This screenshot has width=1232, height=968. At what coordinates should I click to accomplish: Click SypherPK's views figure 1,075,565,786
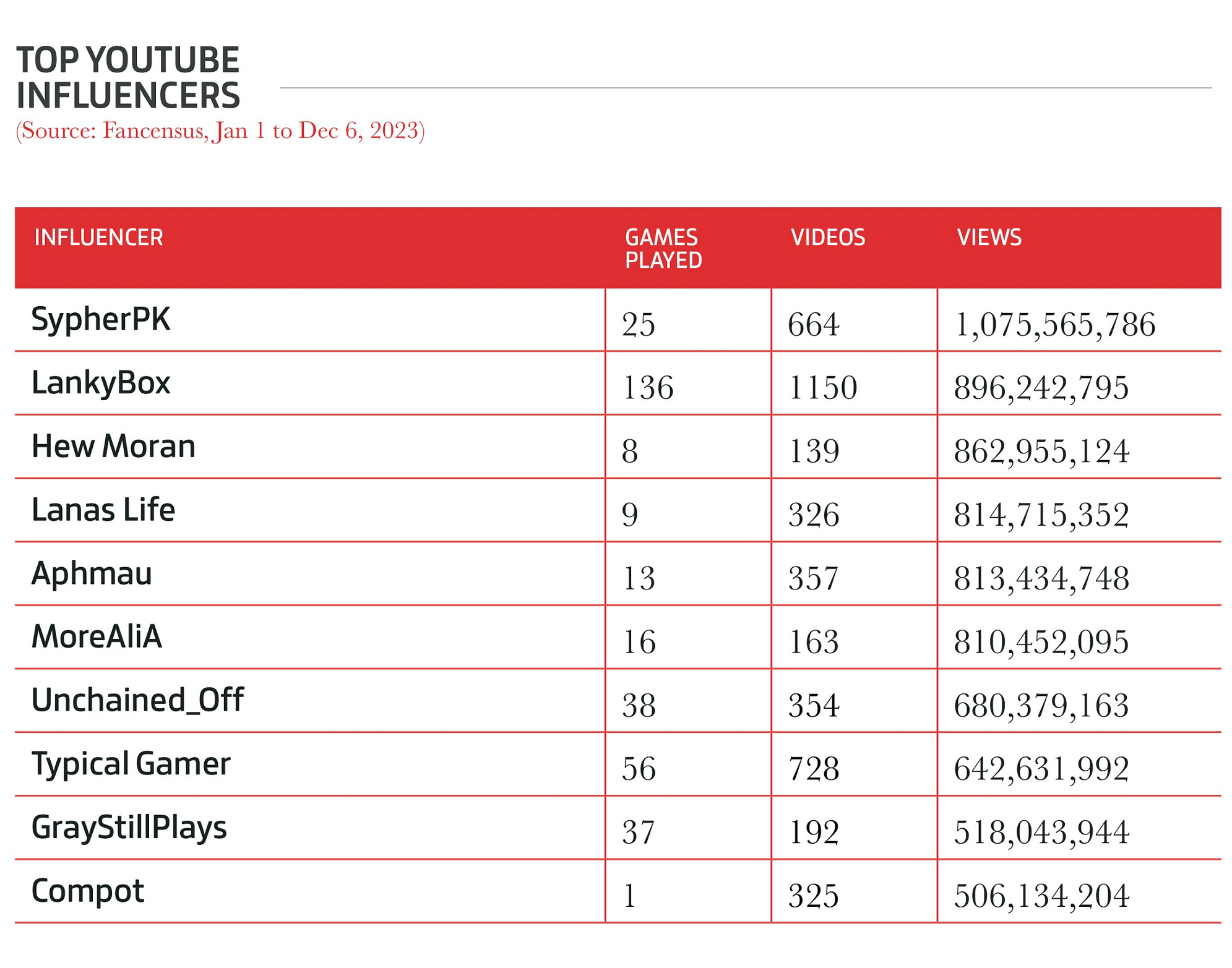1054,325
